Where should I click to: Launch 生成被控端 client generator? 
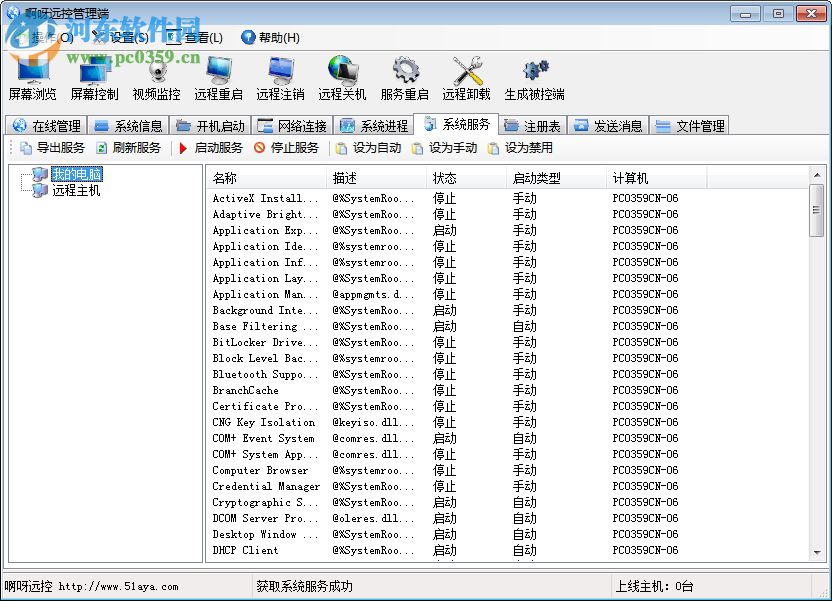point(533,78)
